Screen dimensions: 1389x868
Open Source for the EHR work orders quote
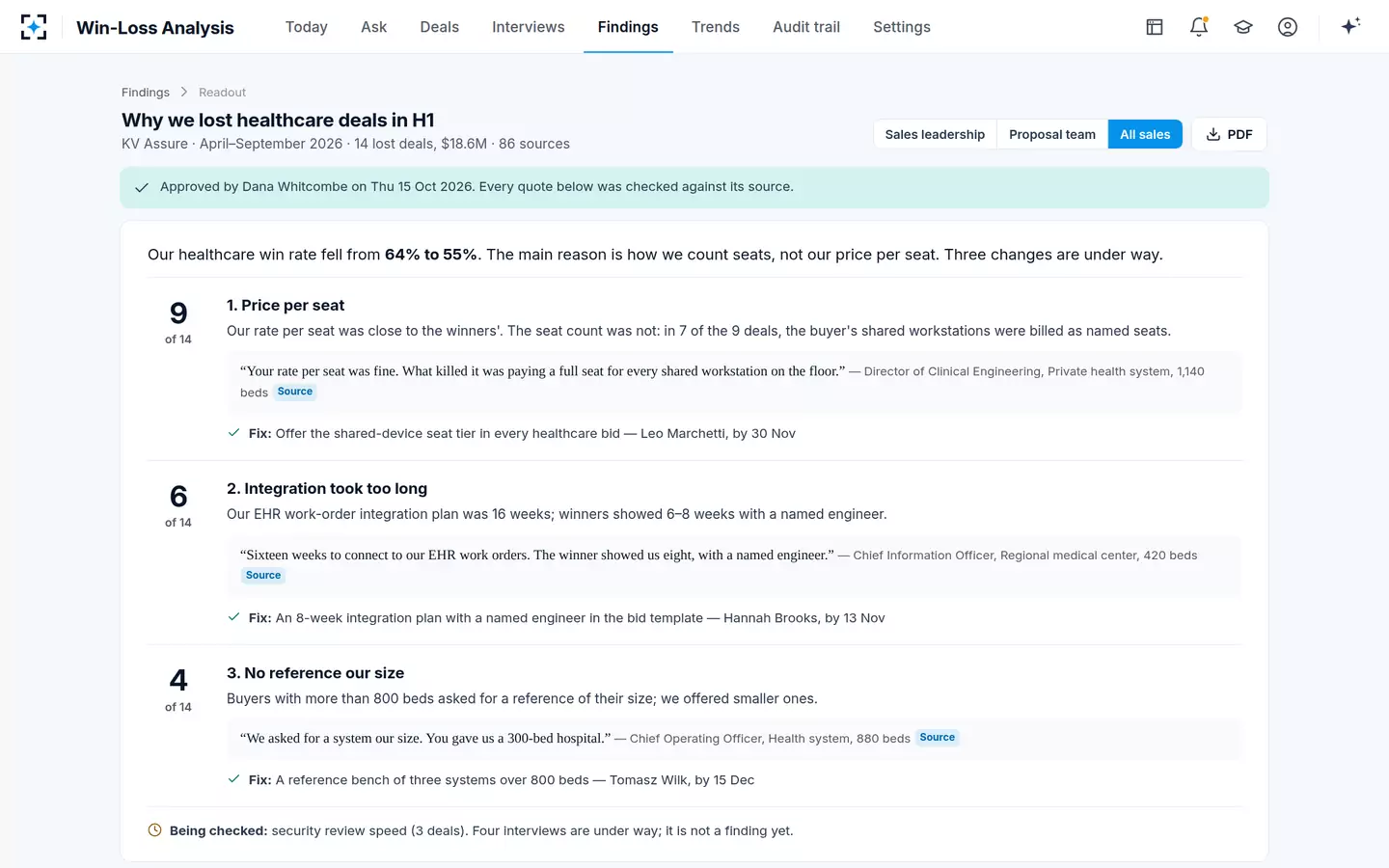click(263, 576)
